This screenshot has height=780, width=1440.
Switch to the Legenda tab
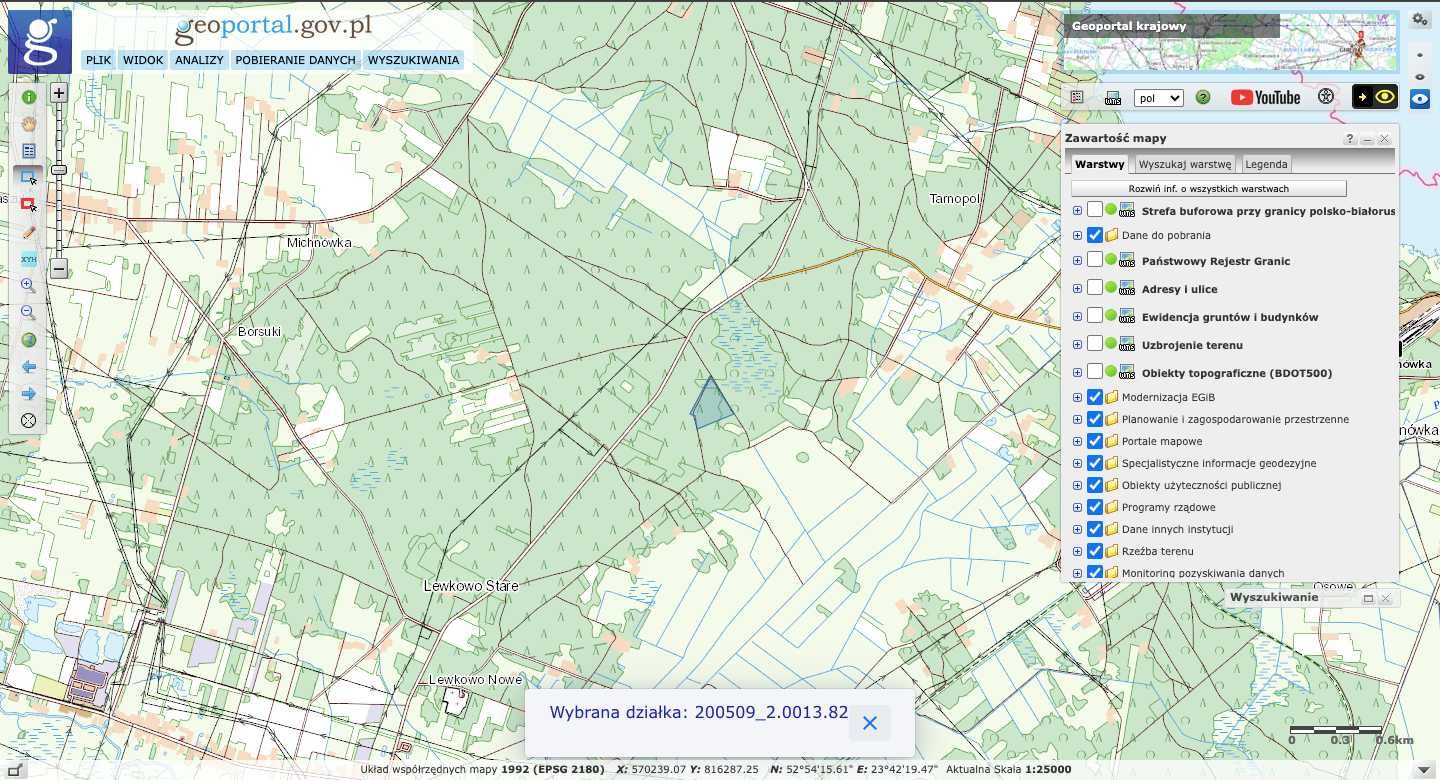coord(1266,164)
